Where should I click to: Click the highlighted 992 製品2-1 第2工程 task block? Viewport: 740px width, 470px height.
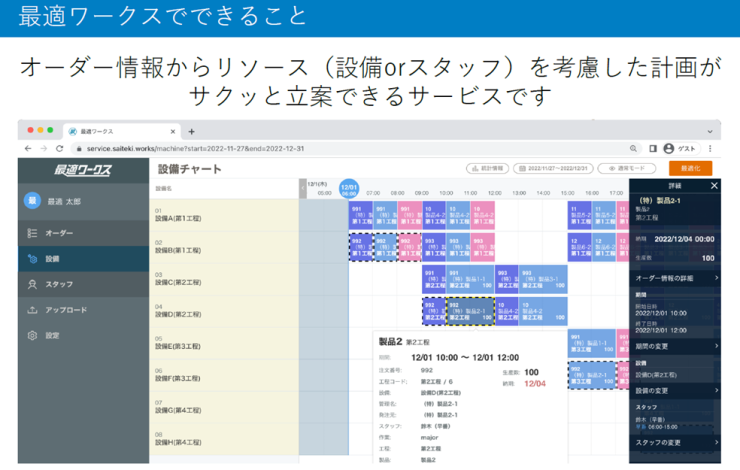(x=471, y=311)
